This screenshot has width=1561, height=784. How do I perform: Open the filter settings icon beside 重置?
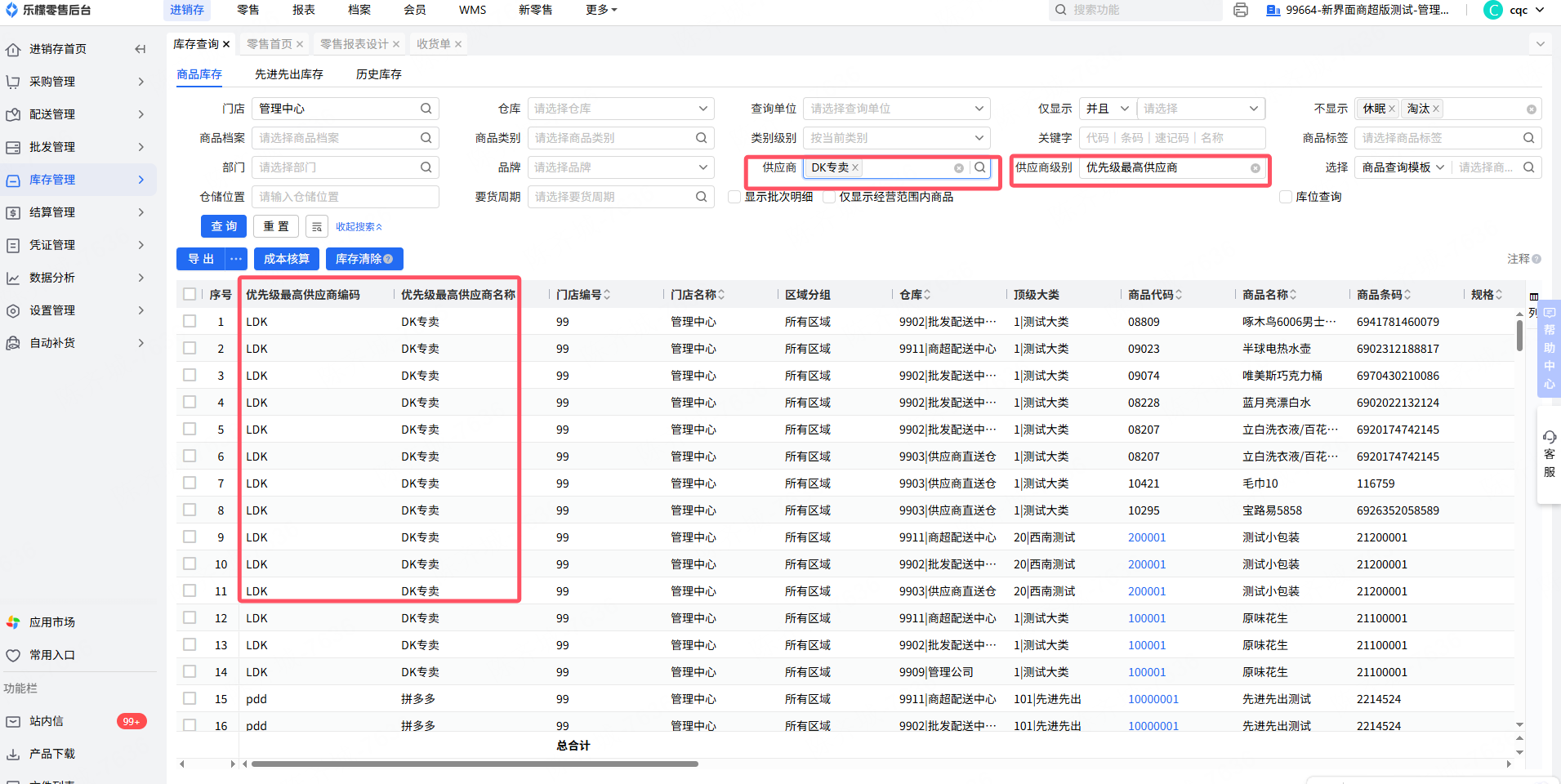coord(317,226)
